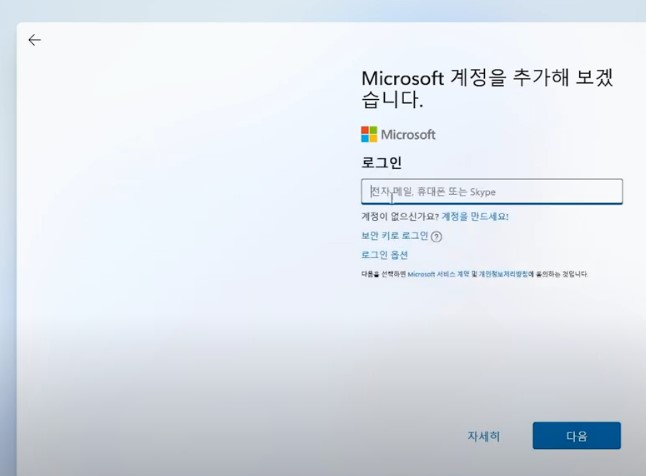
Task: Choose '보안 키로 로그인' sign-in link
Action: [395, 236]
